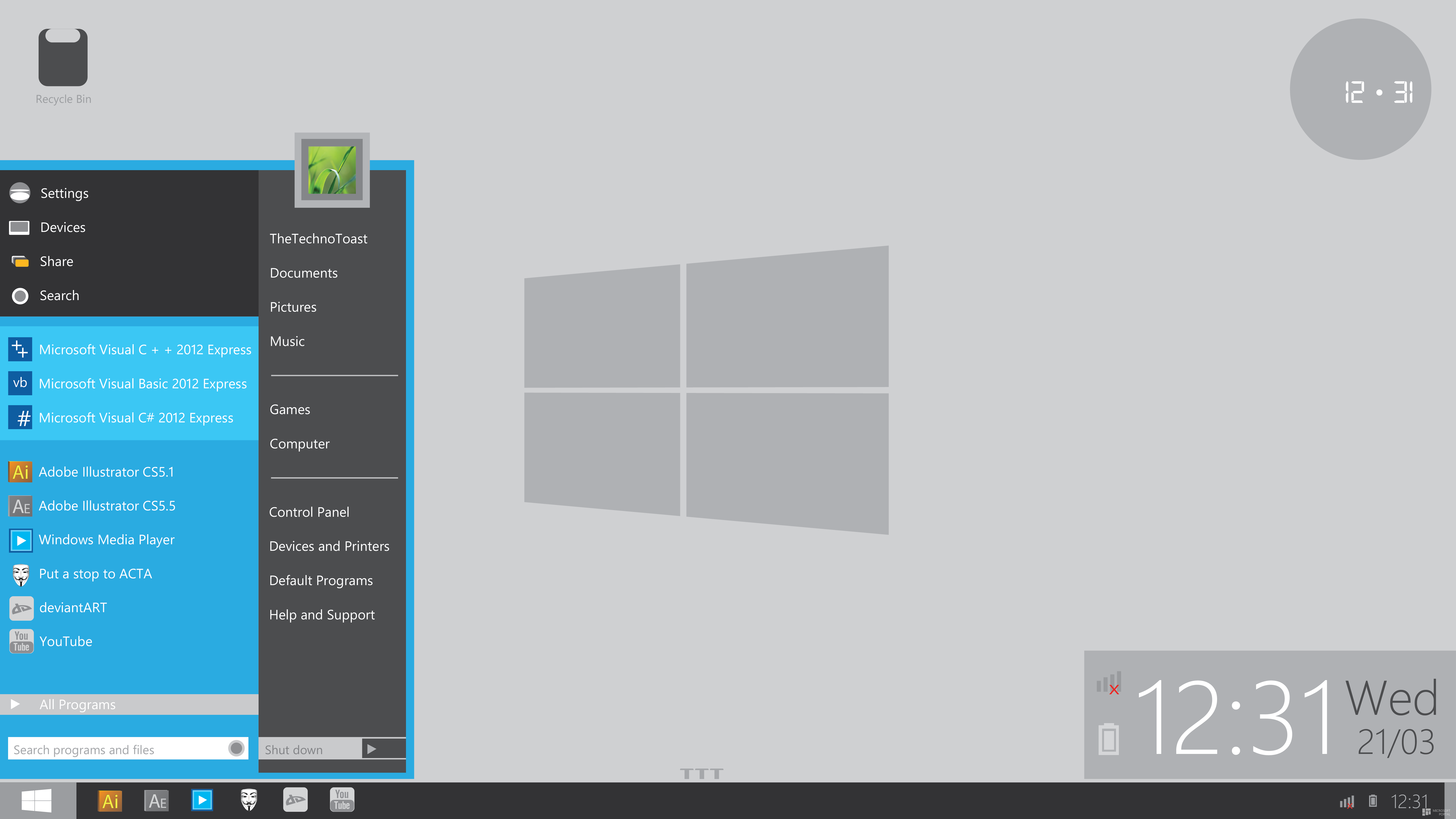Screen dimensions: 1456x819
Task: Click the Visual C++ 2012 Express icon
Action: 20,349
